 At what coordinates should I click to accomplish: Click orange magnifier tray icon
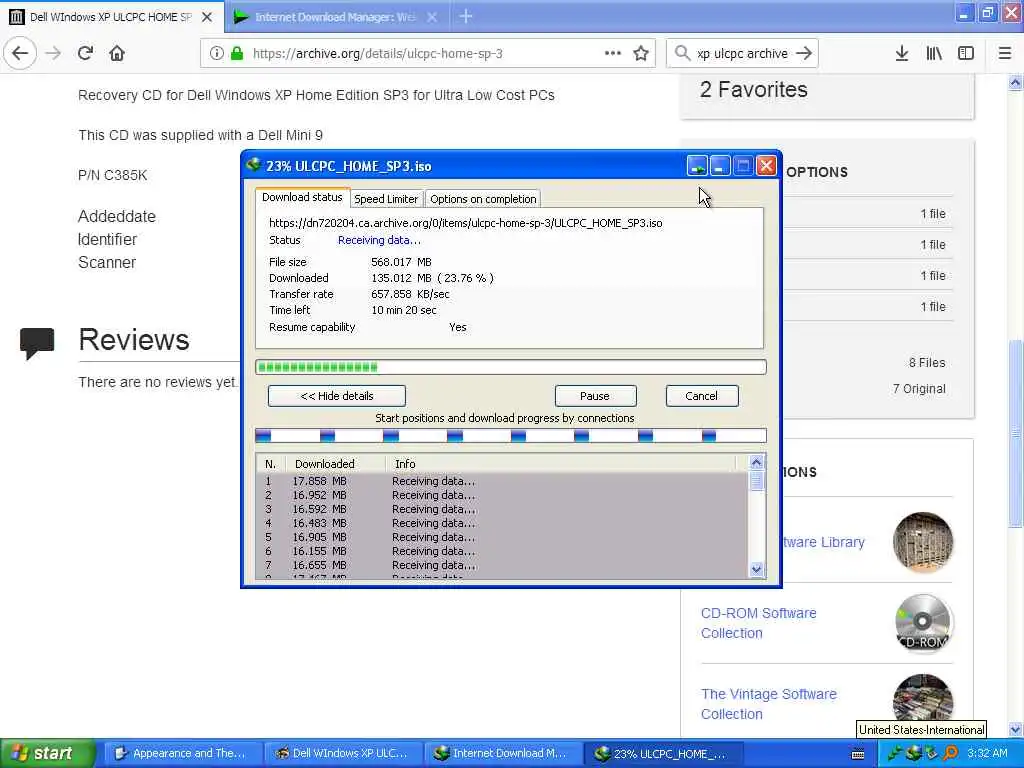950,754
